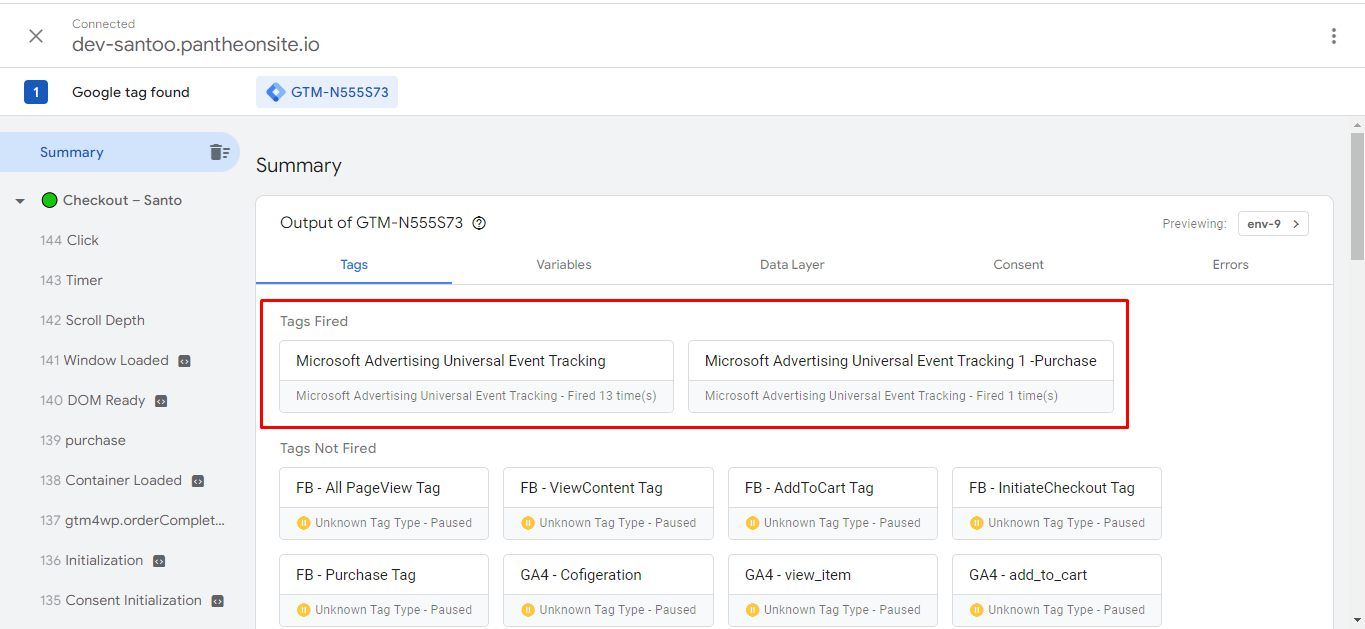This screenshot has height=629, width=1365.
Task: Open event 135 Consent Initialization
Action: (x=120, y=600)
